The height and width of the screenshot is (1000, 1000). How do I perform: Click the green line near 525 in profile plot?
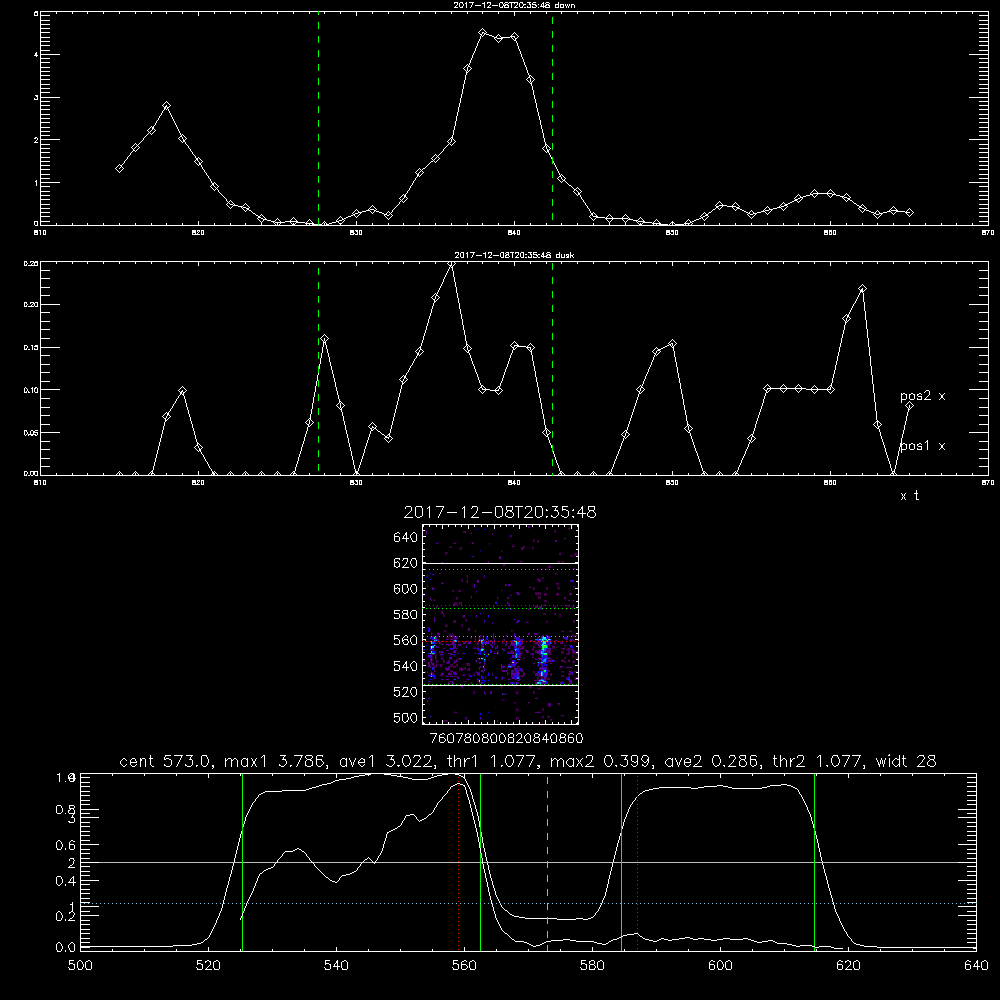click(242, 861)
